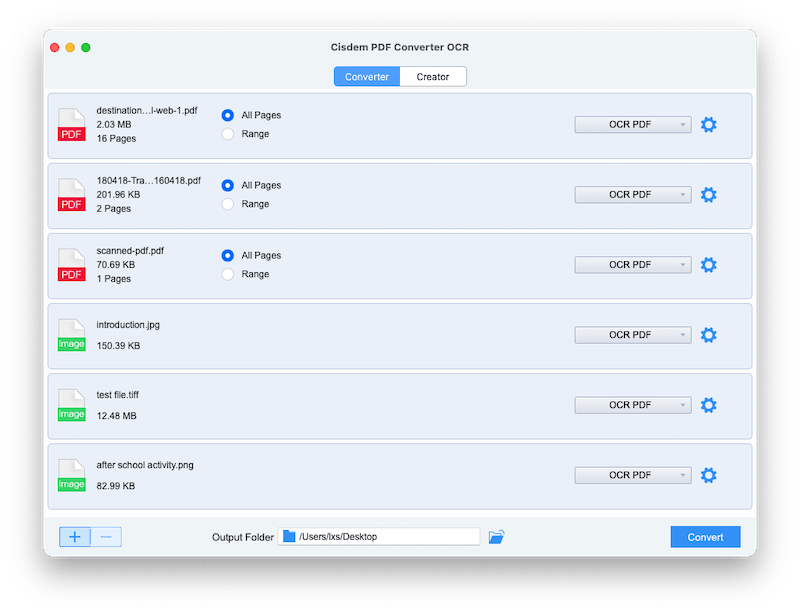Click the Convert button
Screen dimensions: 800x614
pos(705,536)
